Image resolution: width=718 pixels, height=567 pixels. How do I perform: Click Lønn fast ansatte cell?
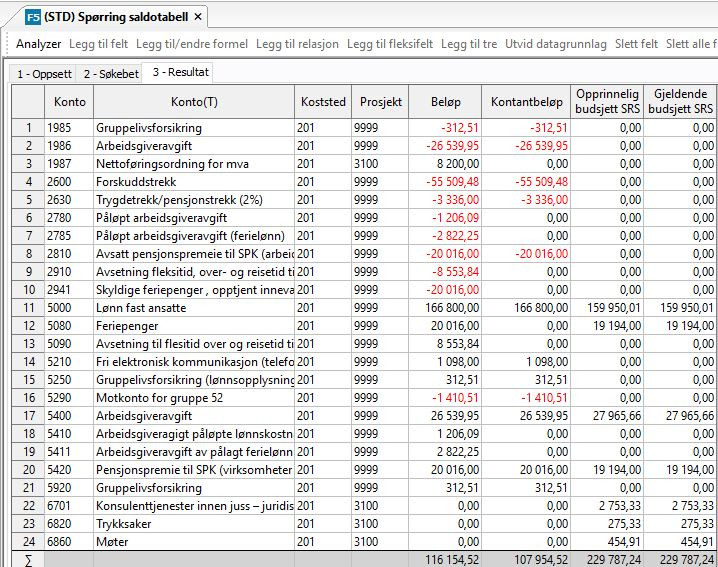[194, 308]
